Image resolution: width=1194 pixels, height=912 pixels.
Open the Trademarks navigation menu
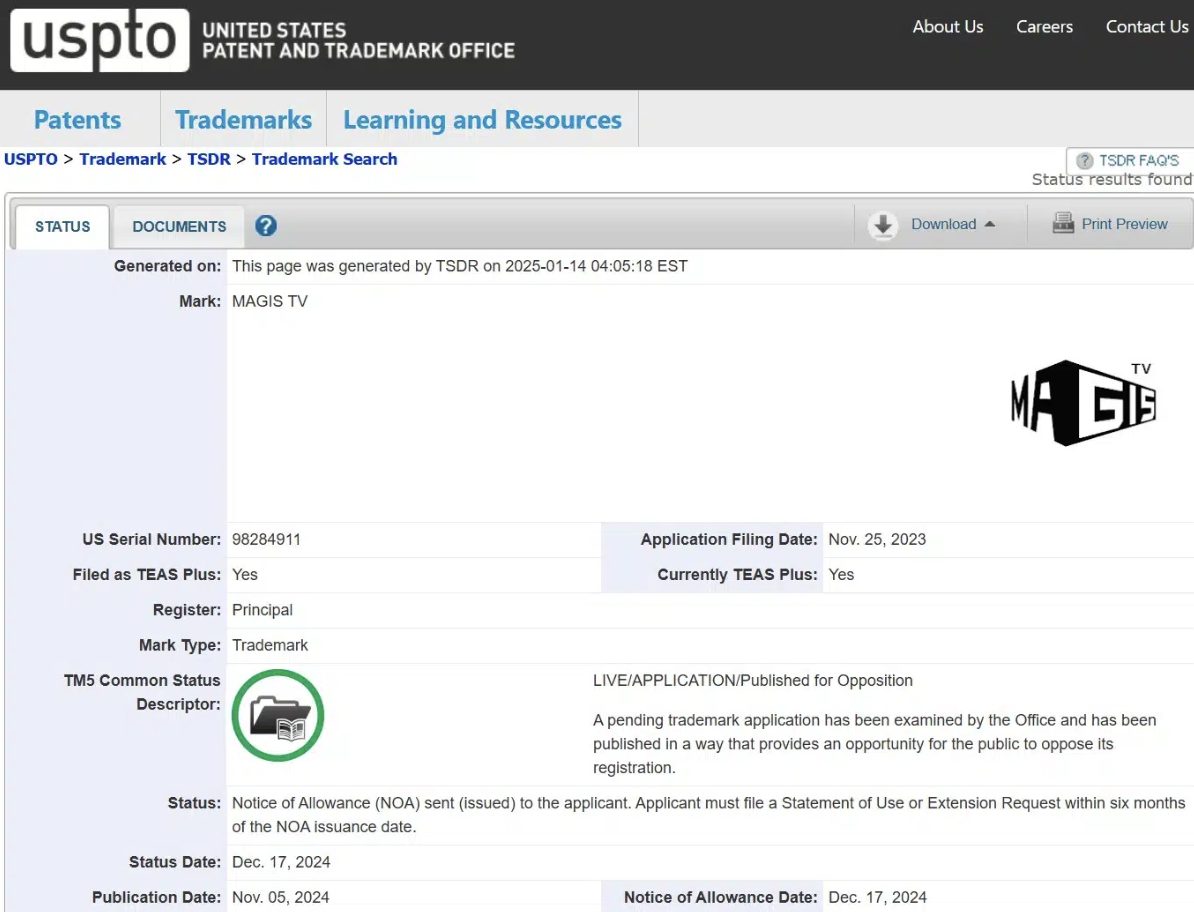243,120
